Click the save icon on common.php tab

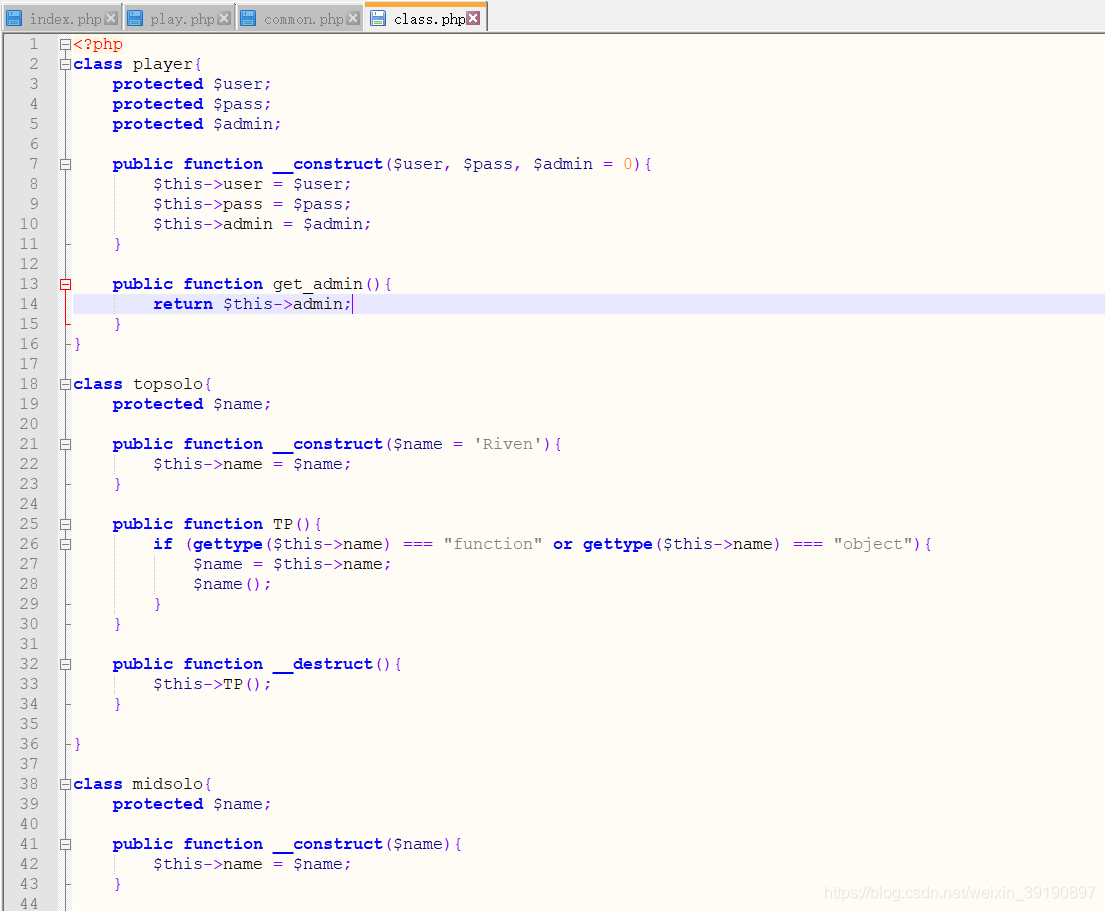tap(248, 18)
